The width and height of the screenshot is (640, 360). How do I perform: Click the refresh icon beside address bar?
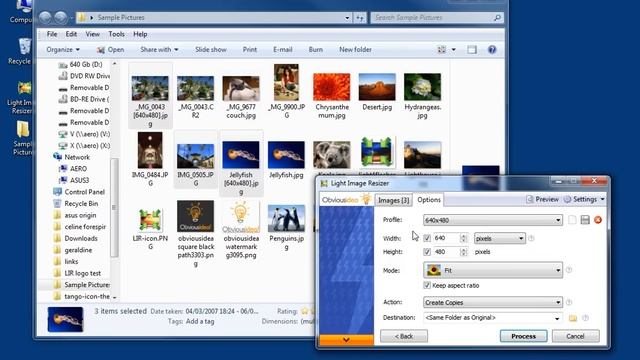(360, 18)
